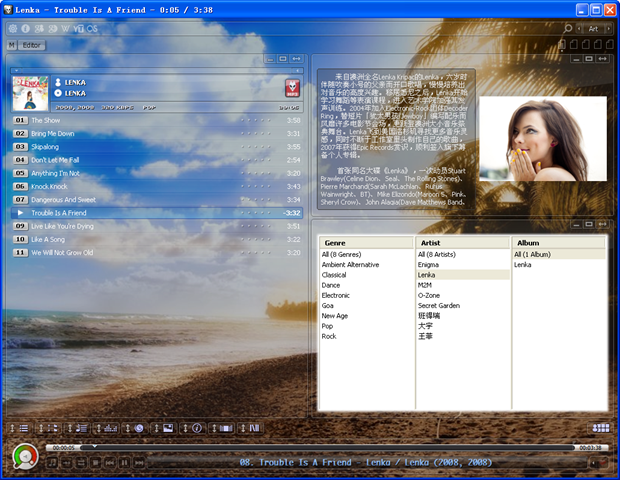Play track 04 Don't Let Me Fall
620x480 pixels.
click(55, 160)
